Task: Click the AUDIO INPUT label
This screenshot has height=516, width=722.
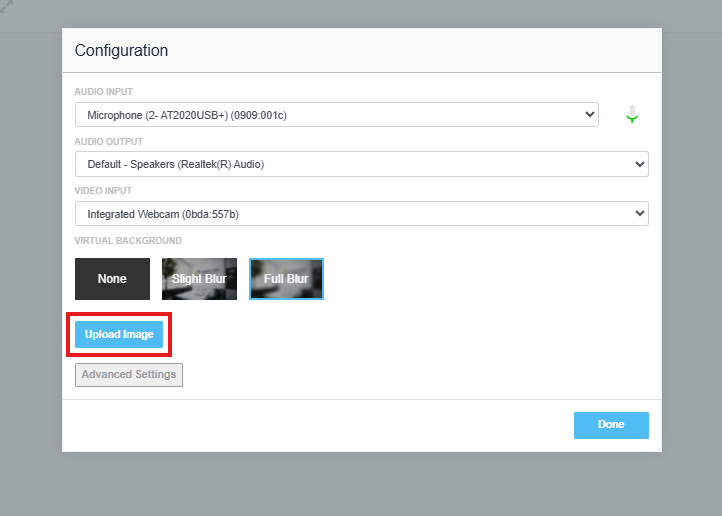Action: tap(104, 92)
